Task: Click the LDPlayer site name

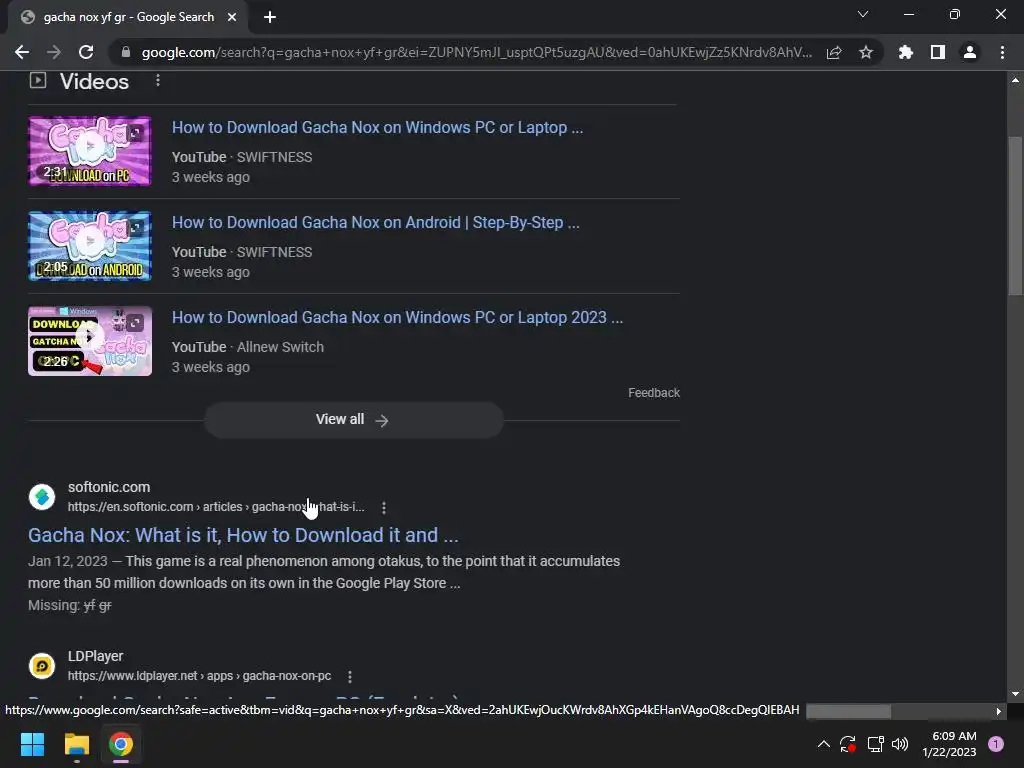Action: [x=95, y=656]
